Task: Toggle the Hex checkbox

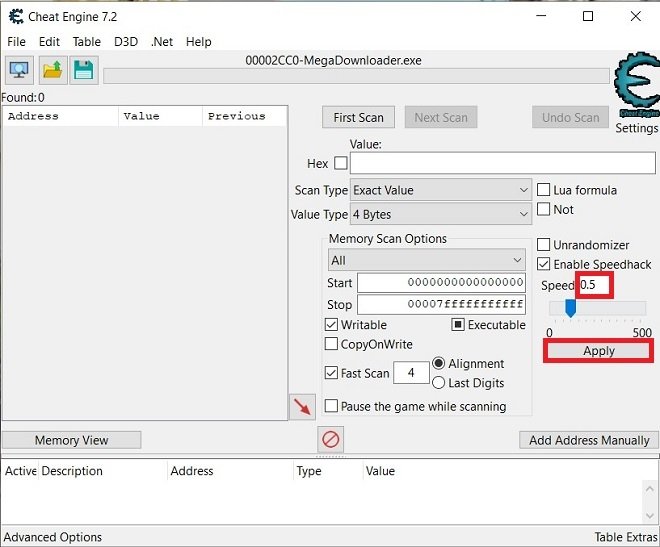Action: pos(341,163)
